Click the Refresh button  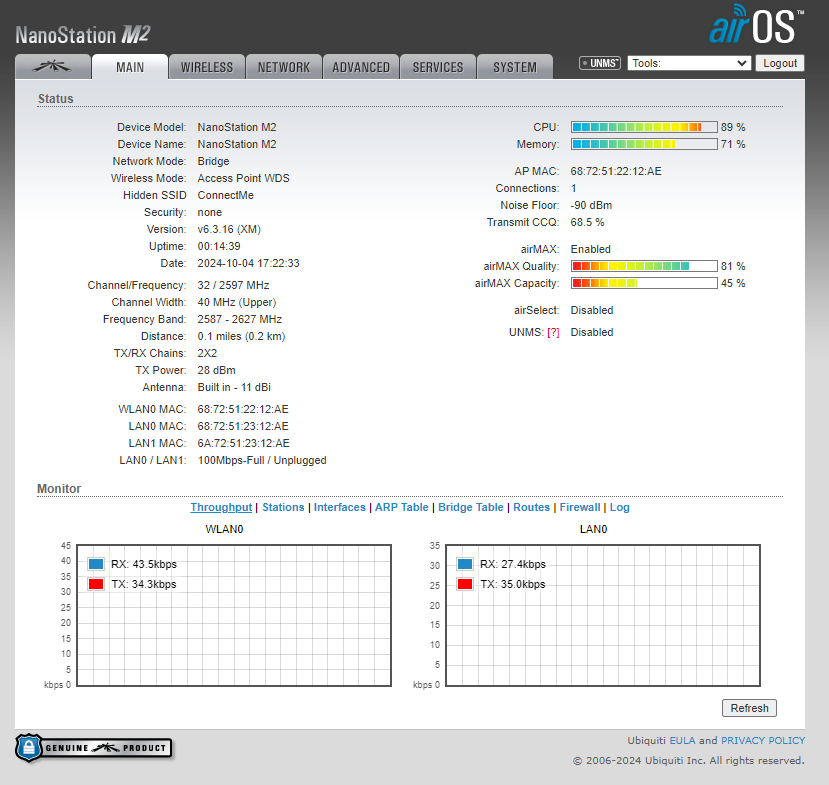(749, 708)
